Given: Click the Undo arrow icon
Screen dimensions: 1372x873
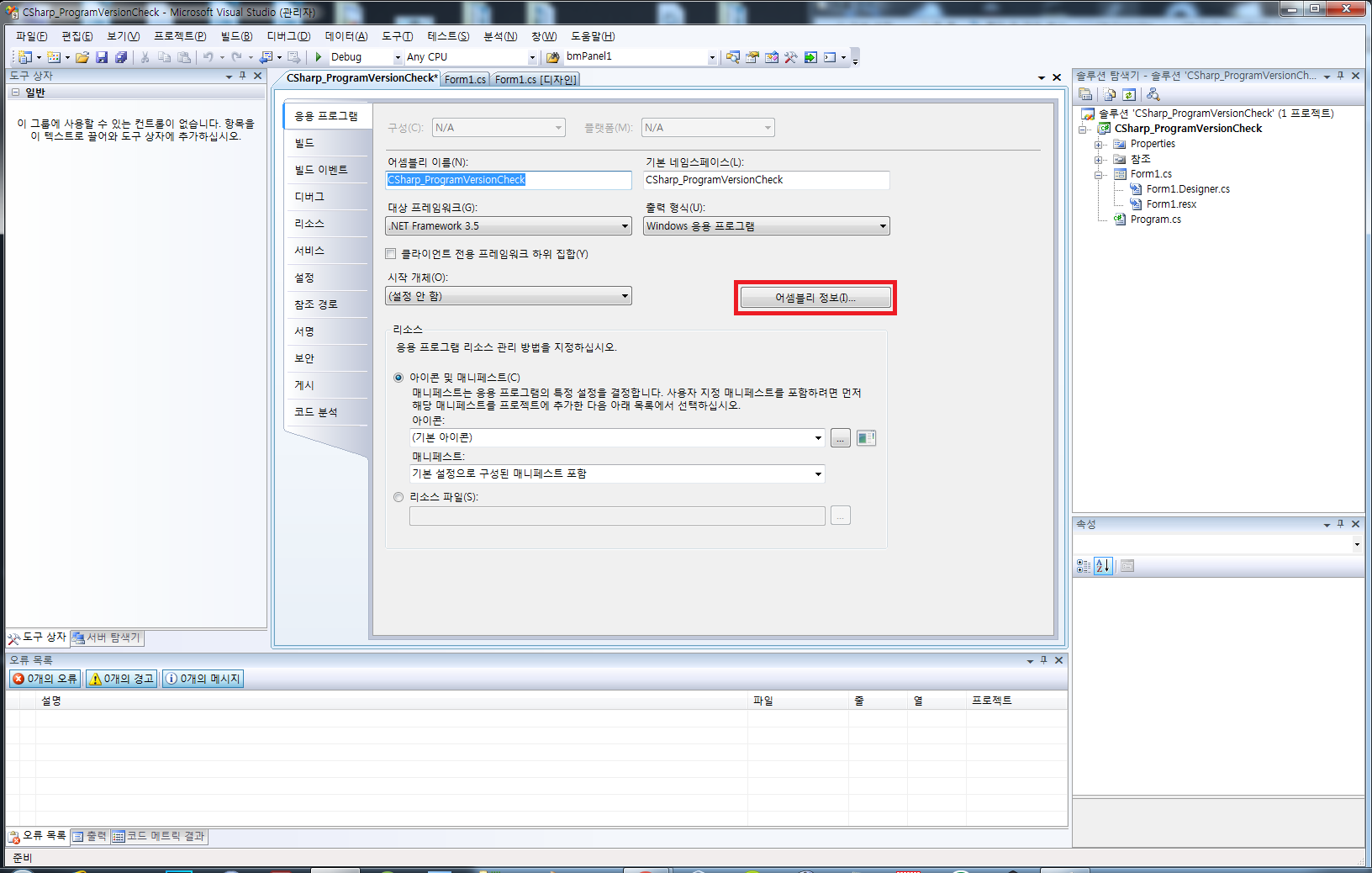Looking at the screenshot, I should click(208, 57).
